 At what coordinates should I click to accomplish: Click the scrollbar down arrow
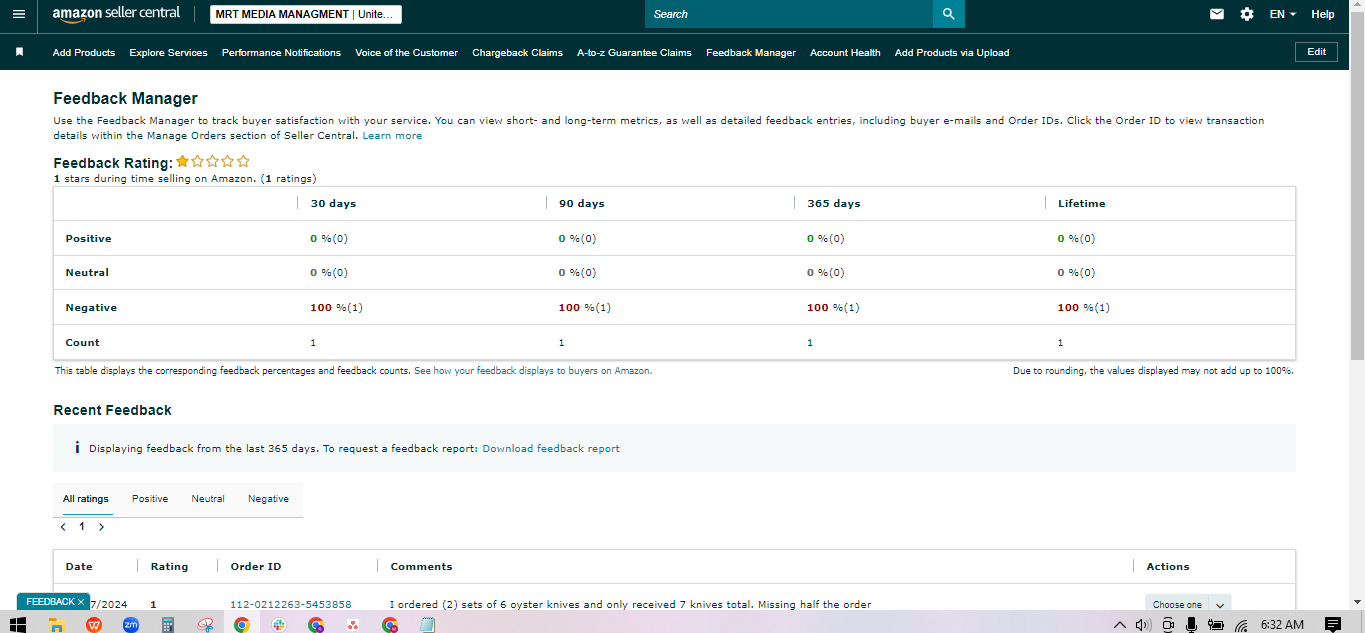(1357, 602)
